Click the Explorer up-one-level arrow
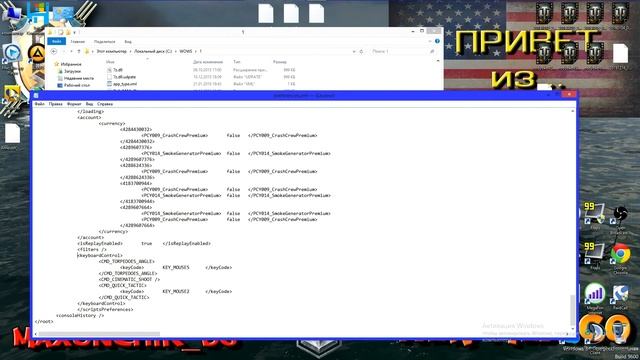 pyautogui.click(x=79, y=51)
